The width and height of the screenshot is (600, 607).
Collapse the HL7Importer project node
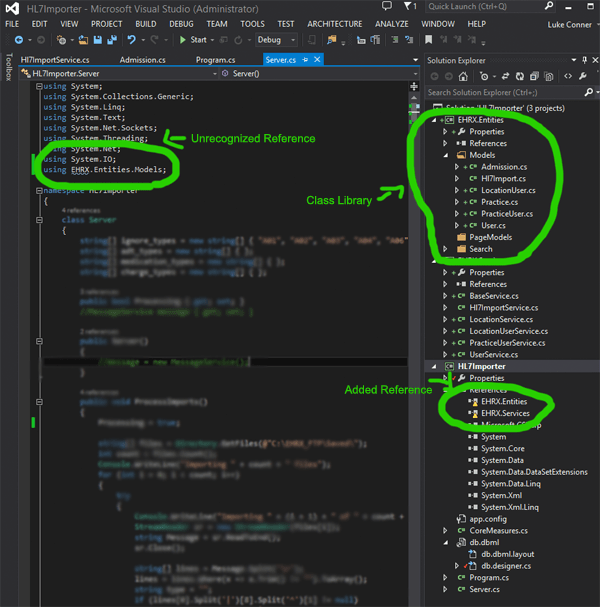tap(434, 366)
